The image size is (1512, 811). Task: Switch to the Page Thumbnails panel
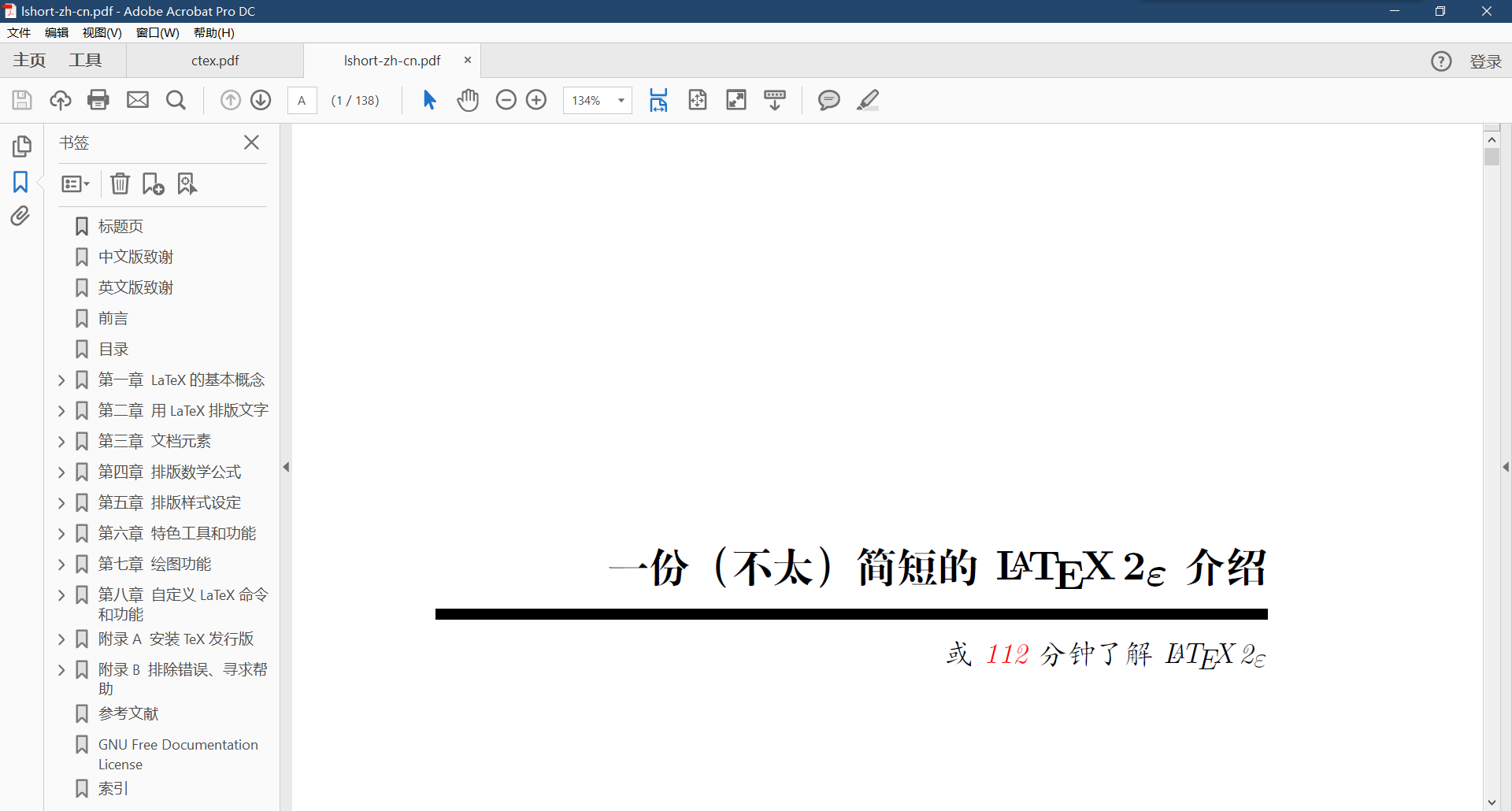point(22,146)
